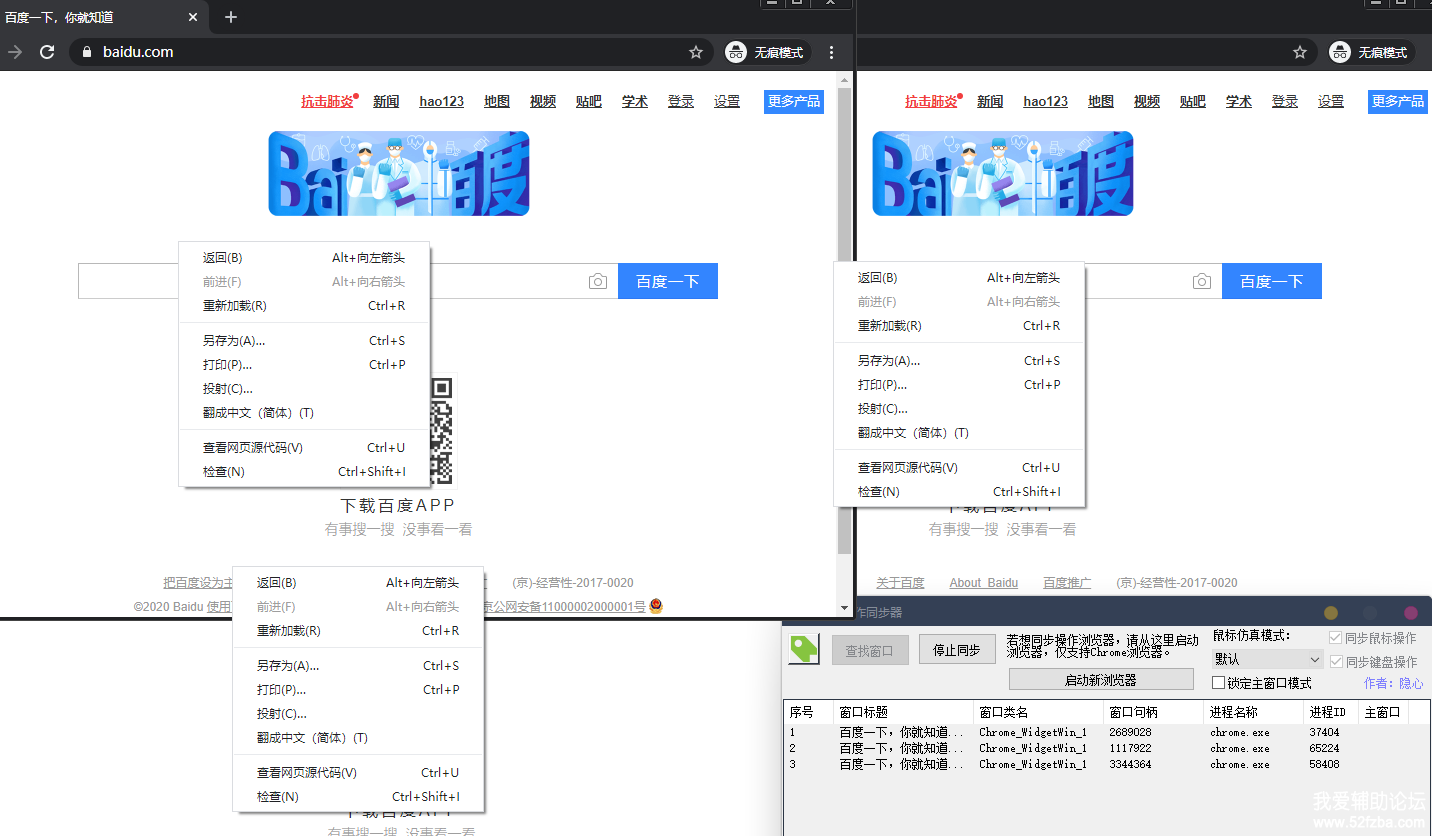Choose 重新加载(R) in the left window's context menu

(x=304, y=306)
